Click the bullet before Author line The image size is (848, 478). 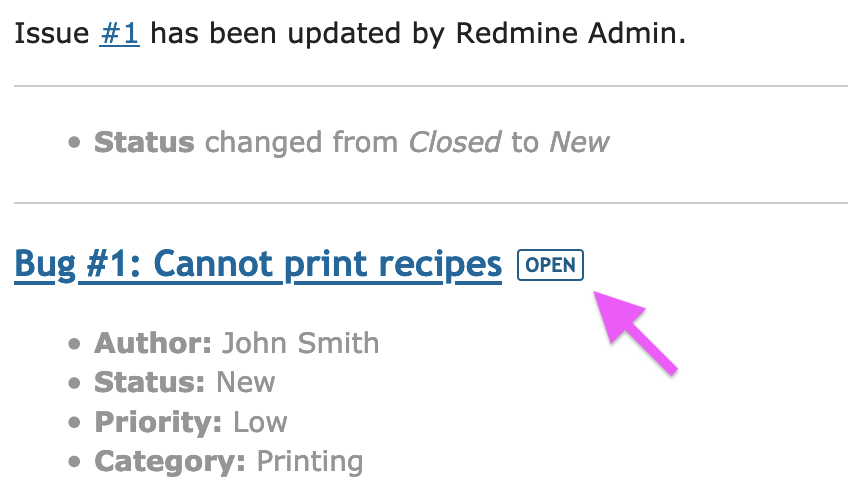coord(75,344)
